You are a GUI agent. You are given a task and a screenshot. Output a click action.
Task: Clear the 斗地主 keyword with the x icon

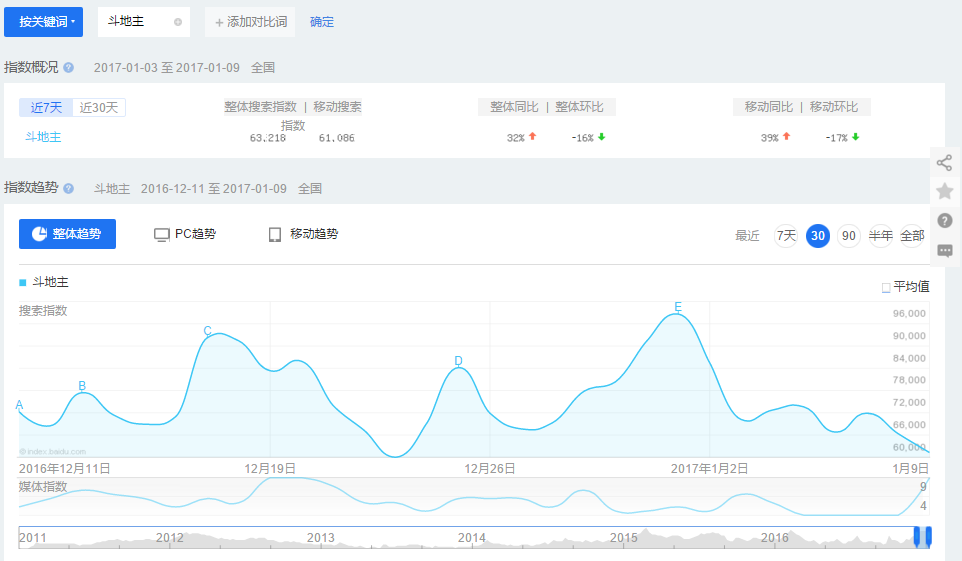coord(178,22)
